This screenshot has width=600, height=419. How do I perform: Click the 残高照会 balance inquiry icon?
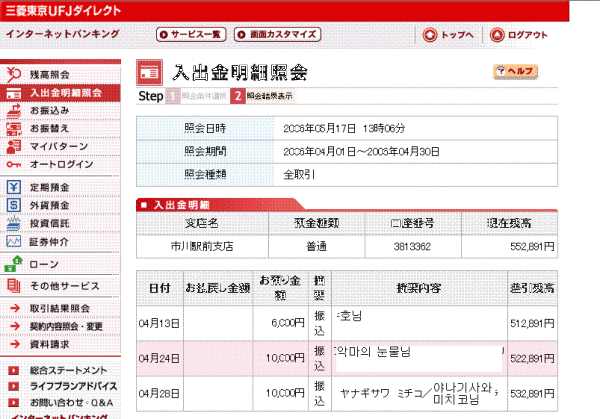14,75
